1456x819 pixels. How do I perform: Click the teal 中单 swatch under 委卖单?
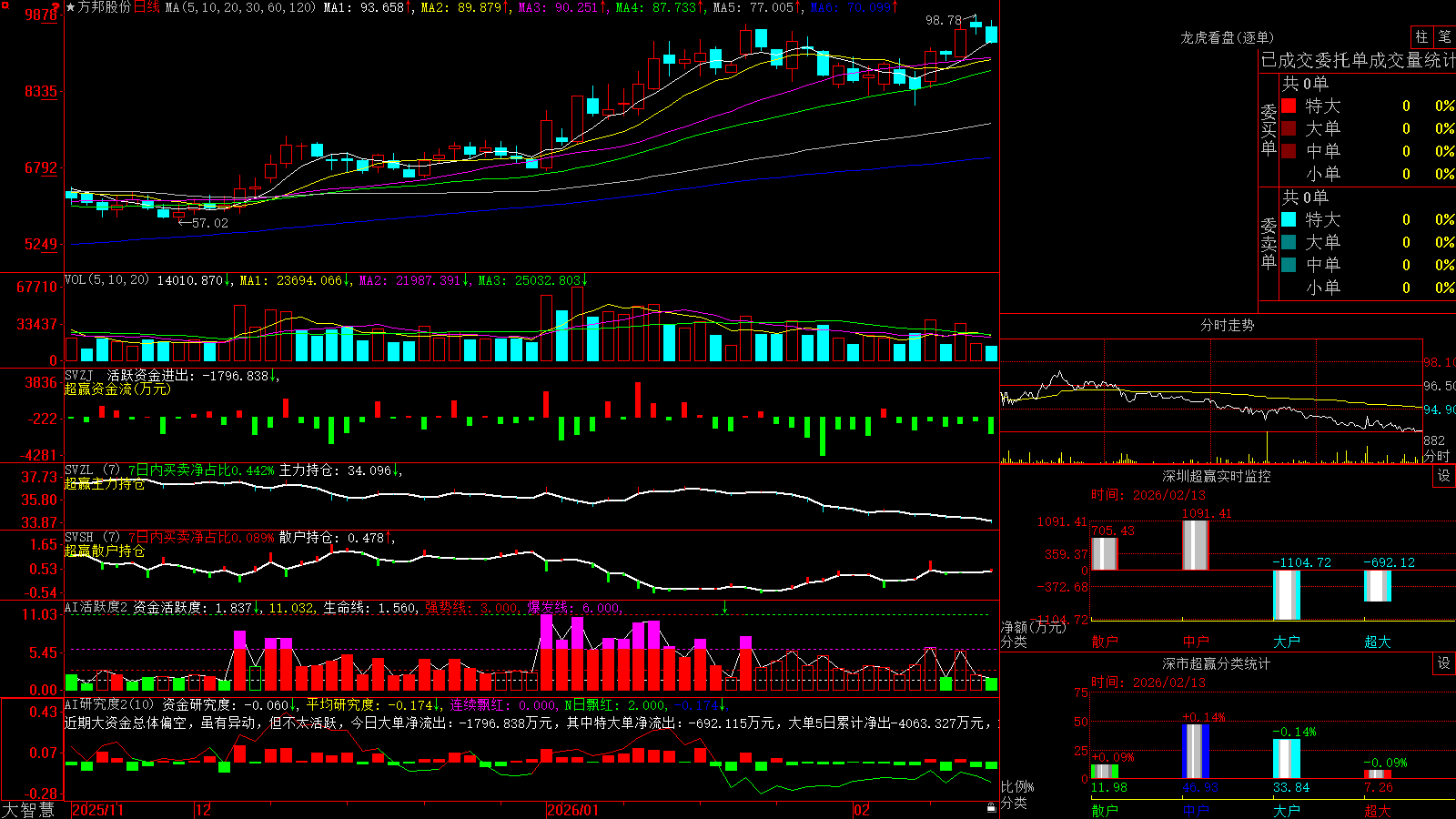coord(1289,265)
